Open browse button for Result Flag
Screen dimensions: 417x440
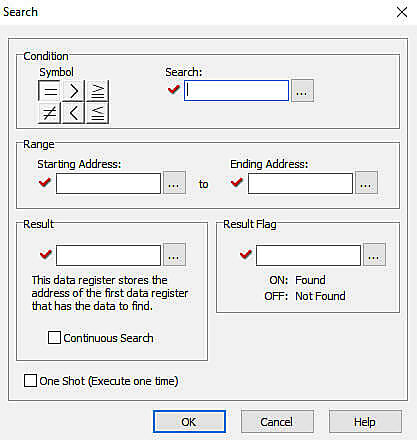374,255
